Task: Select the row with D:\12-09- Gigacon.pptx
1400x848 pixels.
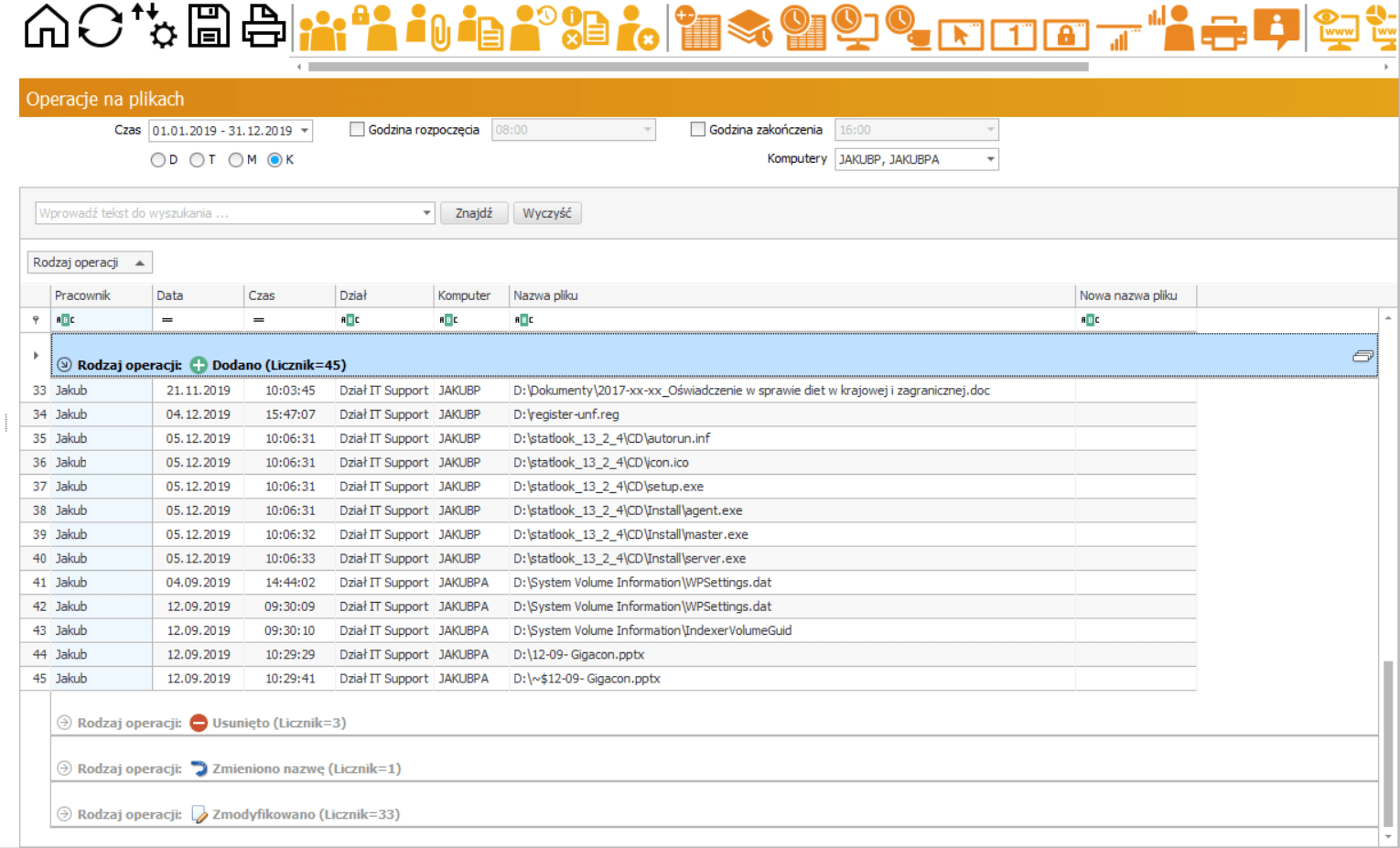Action: 608,655
